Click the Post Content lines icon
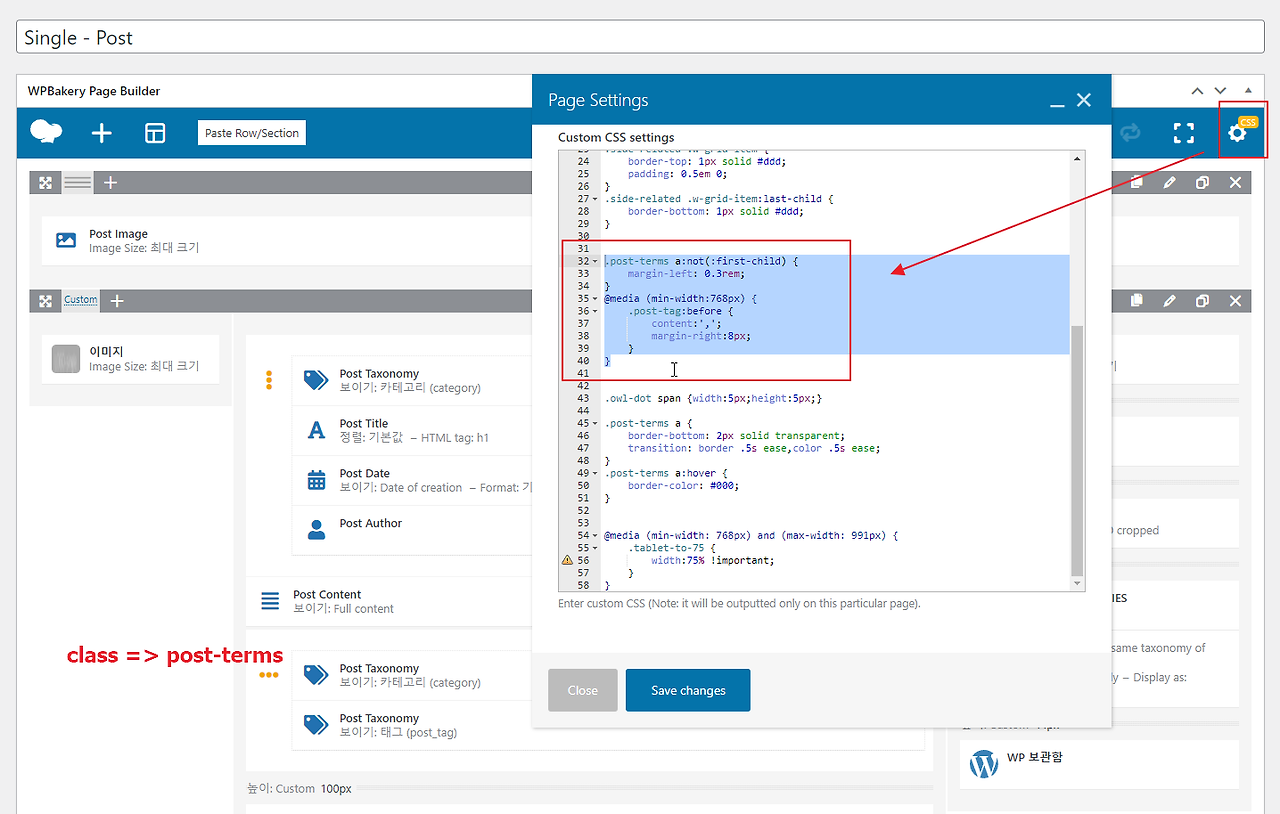This screenshot has width=1280, height=814. click(x=270, y=601)
